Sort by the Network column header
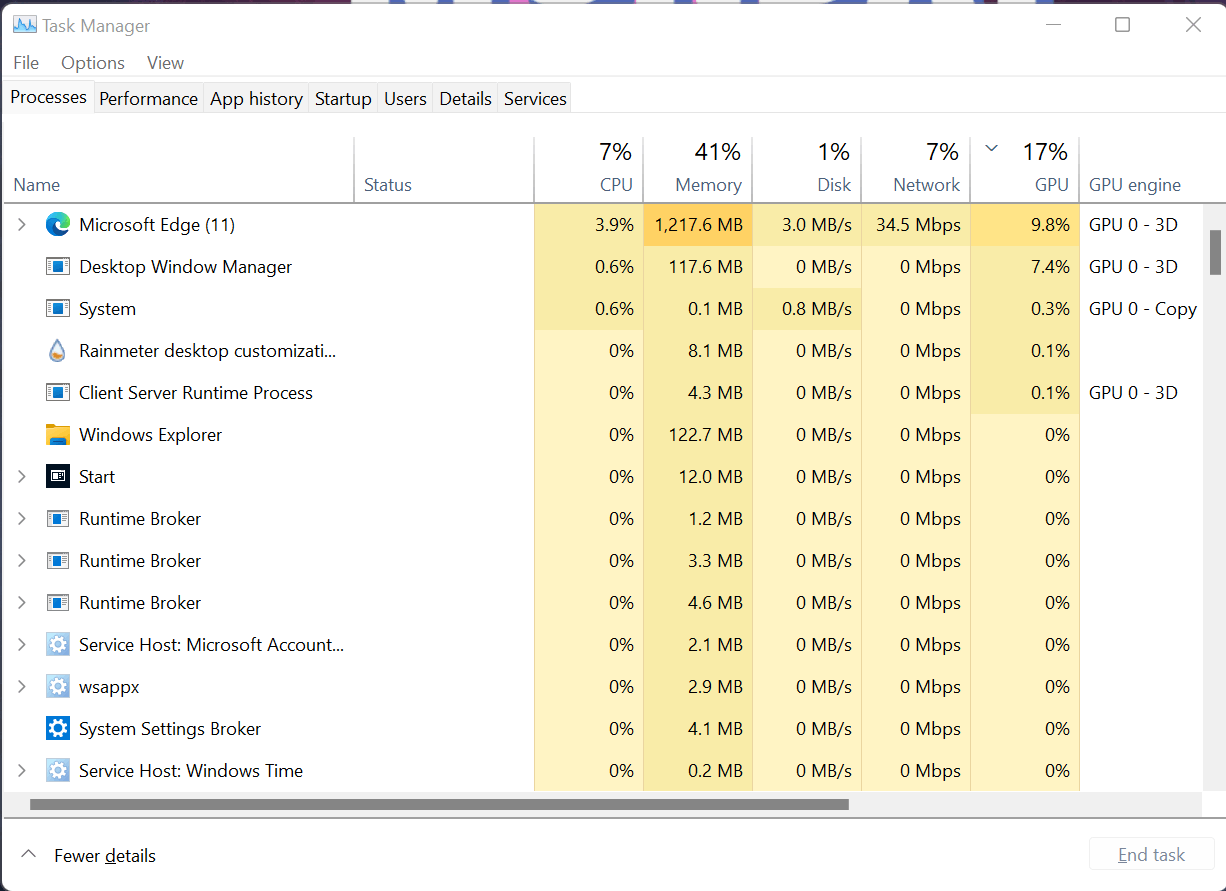The width and height of the screenshot is (1226, 891). (916, 168)
